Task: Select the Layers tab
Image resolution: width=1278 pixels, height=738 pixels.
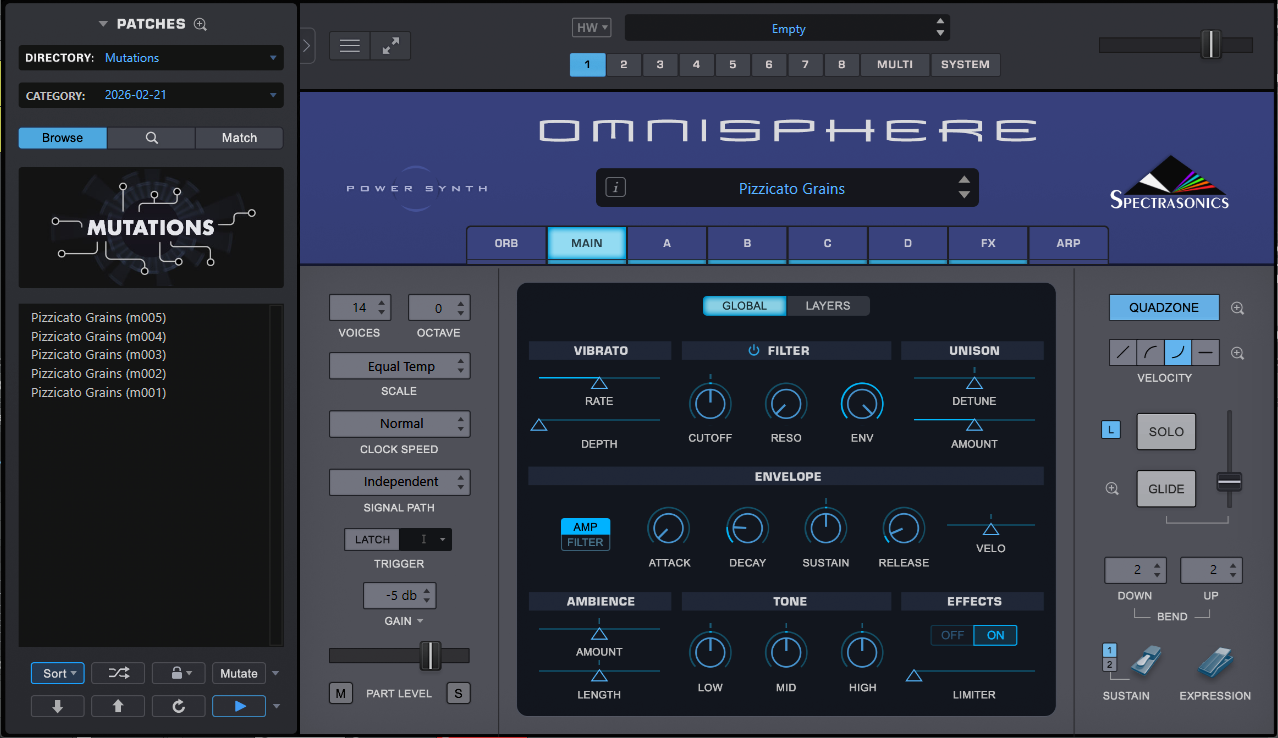Action: (x=827, y=306)
